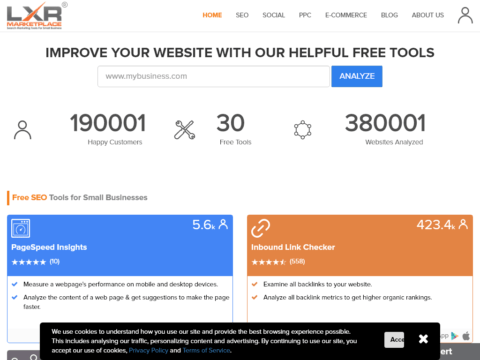Click 'Analyze all backlink metrics' bullet text
The image size is (480, 360).
(x=348, y=297)
